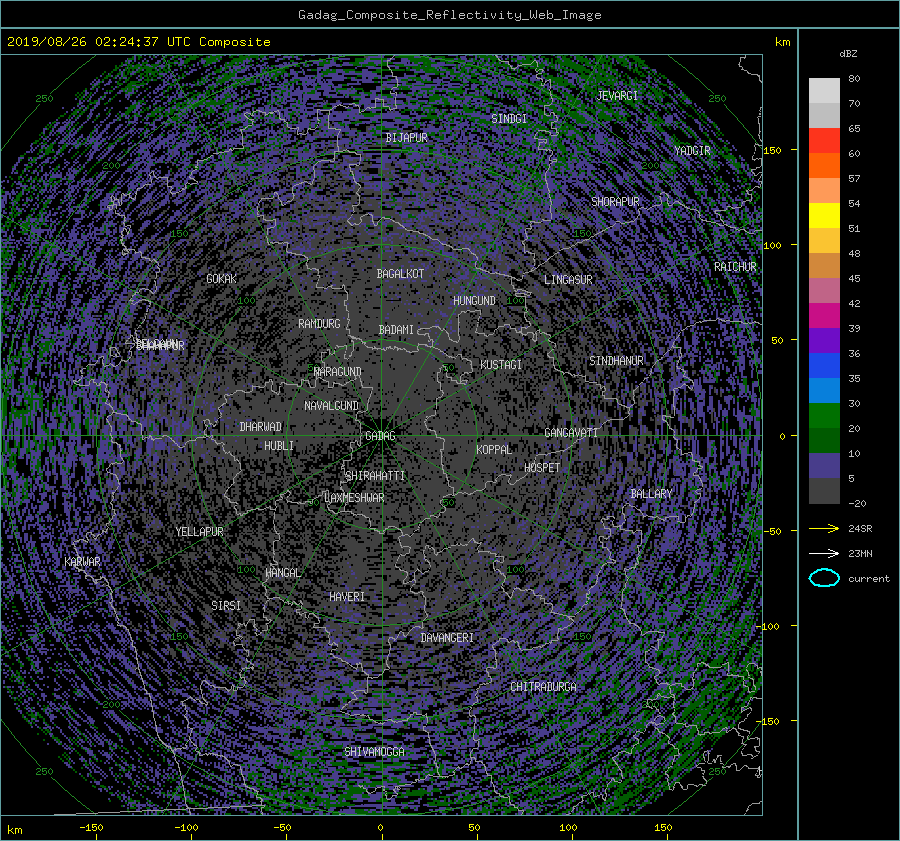Click the HAVERI city label
This screenshot has width=900, height=841.
(x=347, y=596)
